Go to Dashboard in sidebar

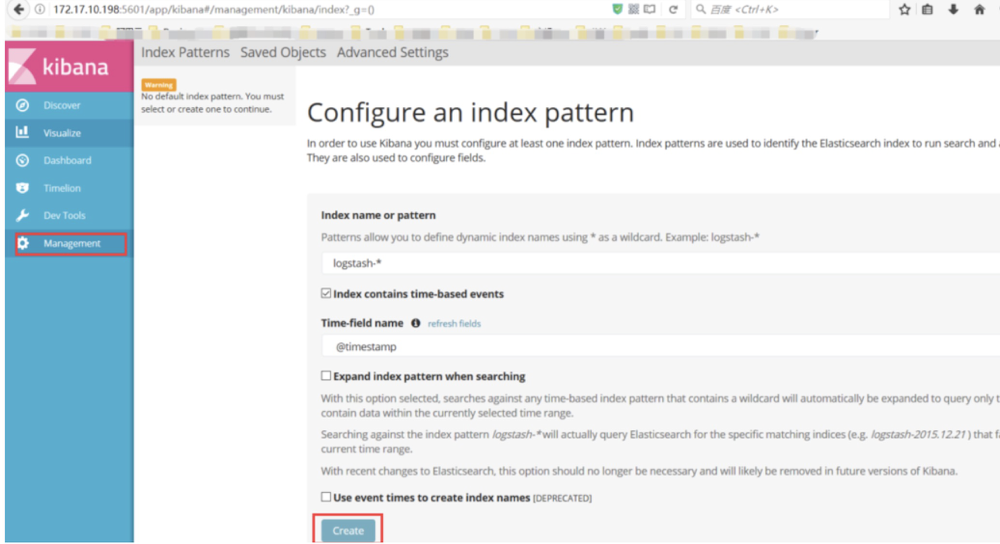(x=69, y=160)
